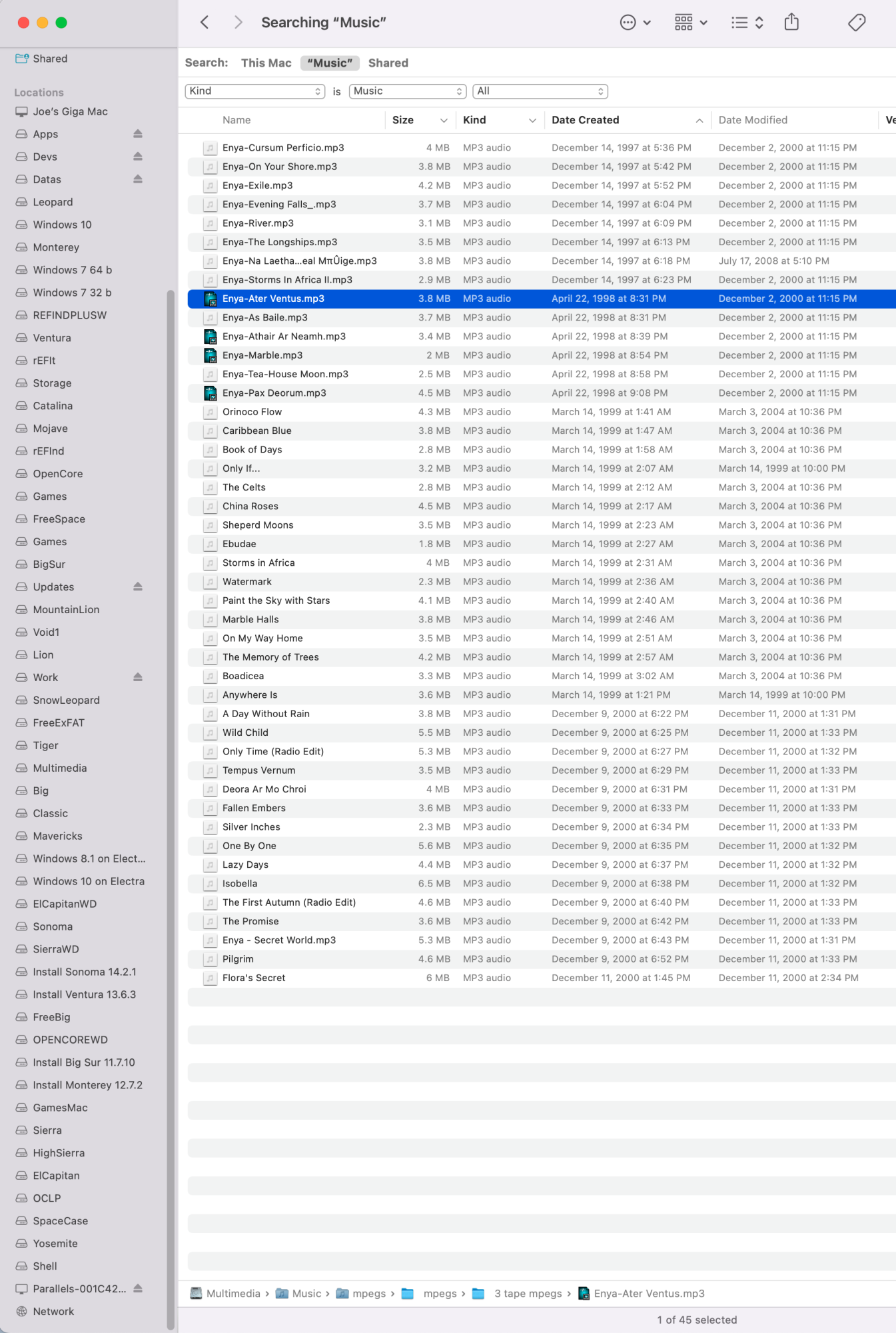Click the sidebar vertical scrollbar
The height and width of the screenshot is (1333, 896).
pyautogui.click(x=171, y=809)
